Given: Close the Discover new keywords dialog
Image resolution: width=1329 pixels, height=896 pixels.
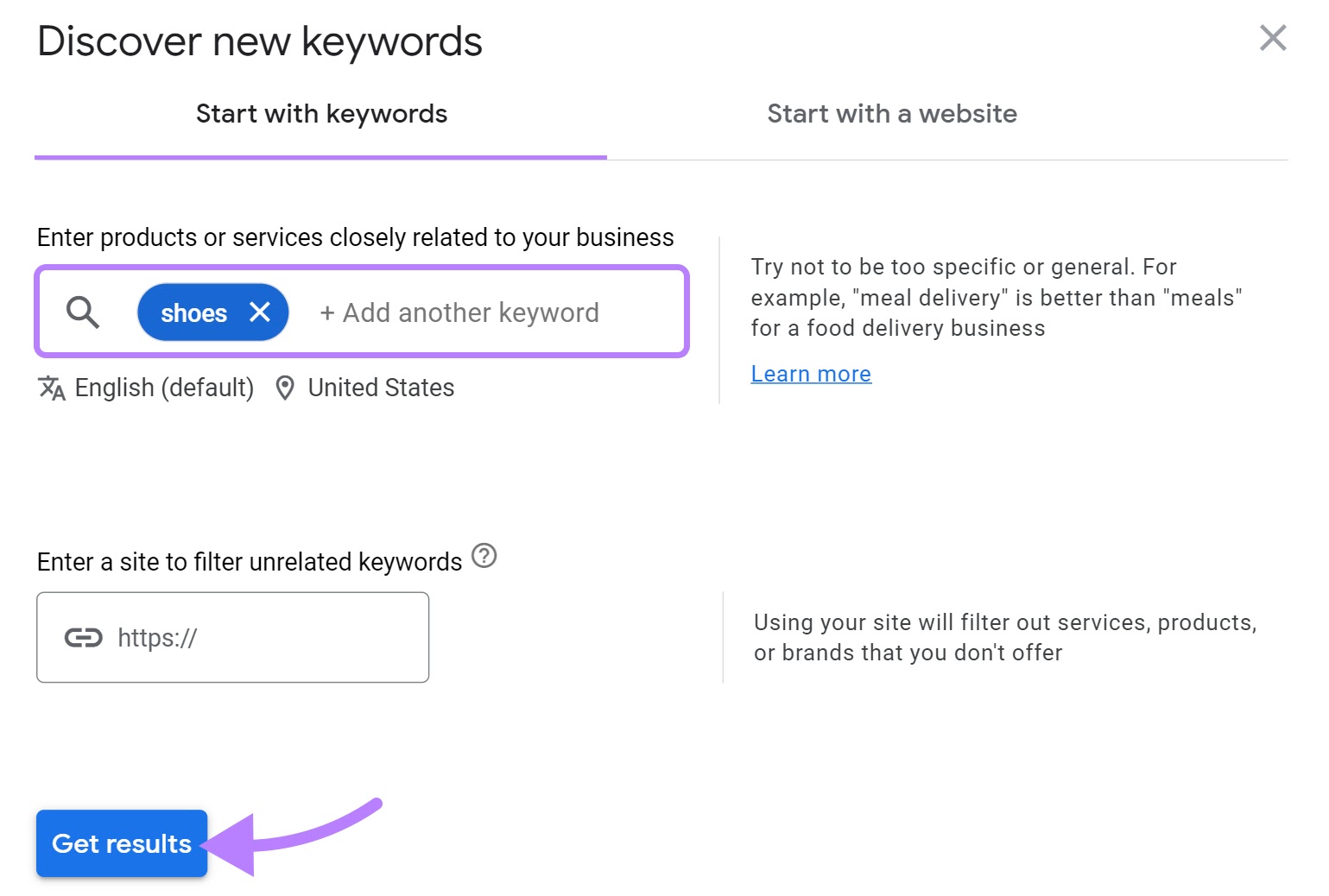Looking at the screenshot, I should pos(1272,38).
